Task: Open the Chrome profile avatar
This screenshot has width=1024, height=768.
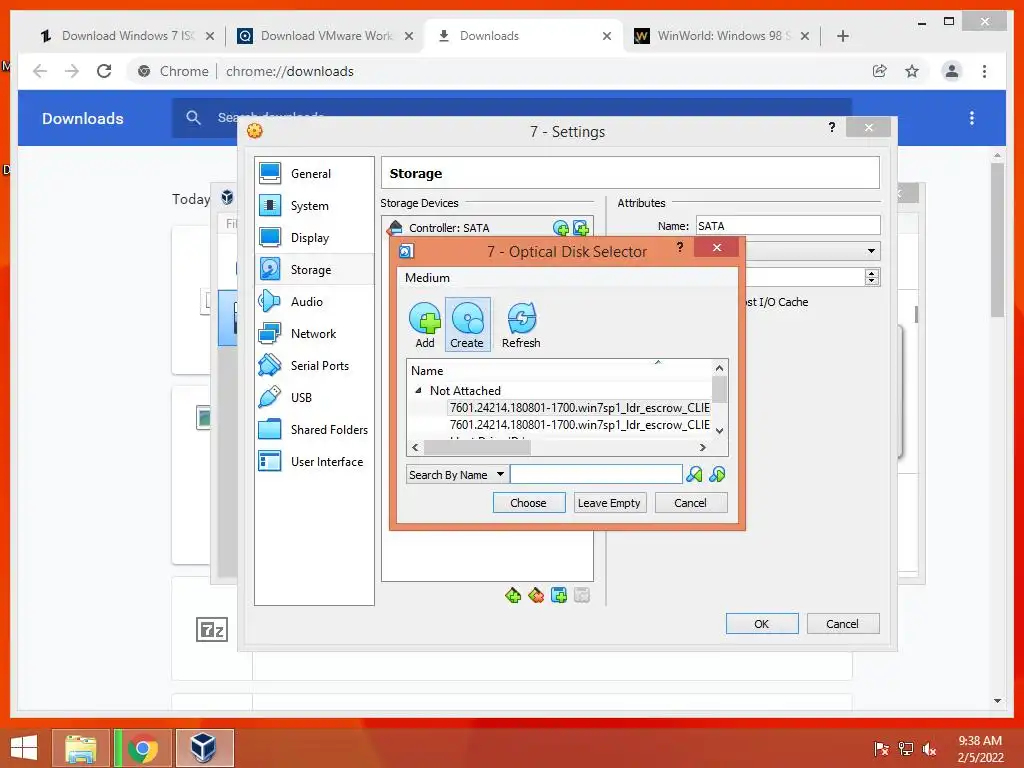Action: (952, 71)
